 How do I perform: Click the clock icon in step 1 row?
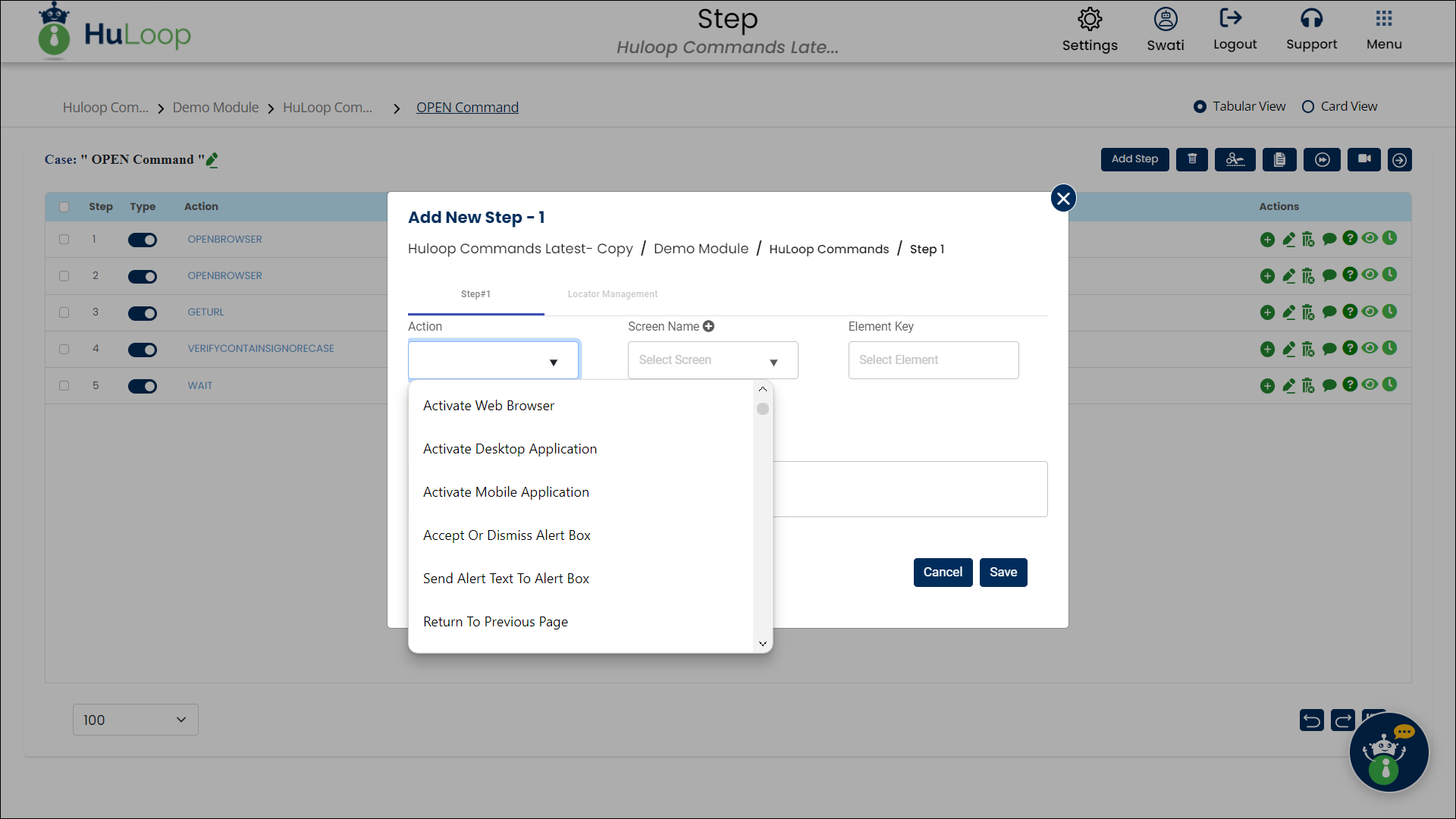1389,238
